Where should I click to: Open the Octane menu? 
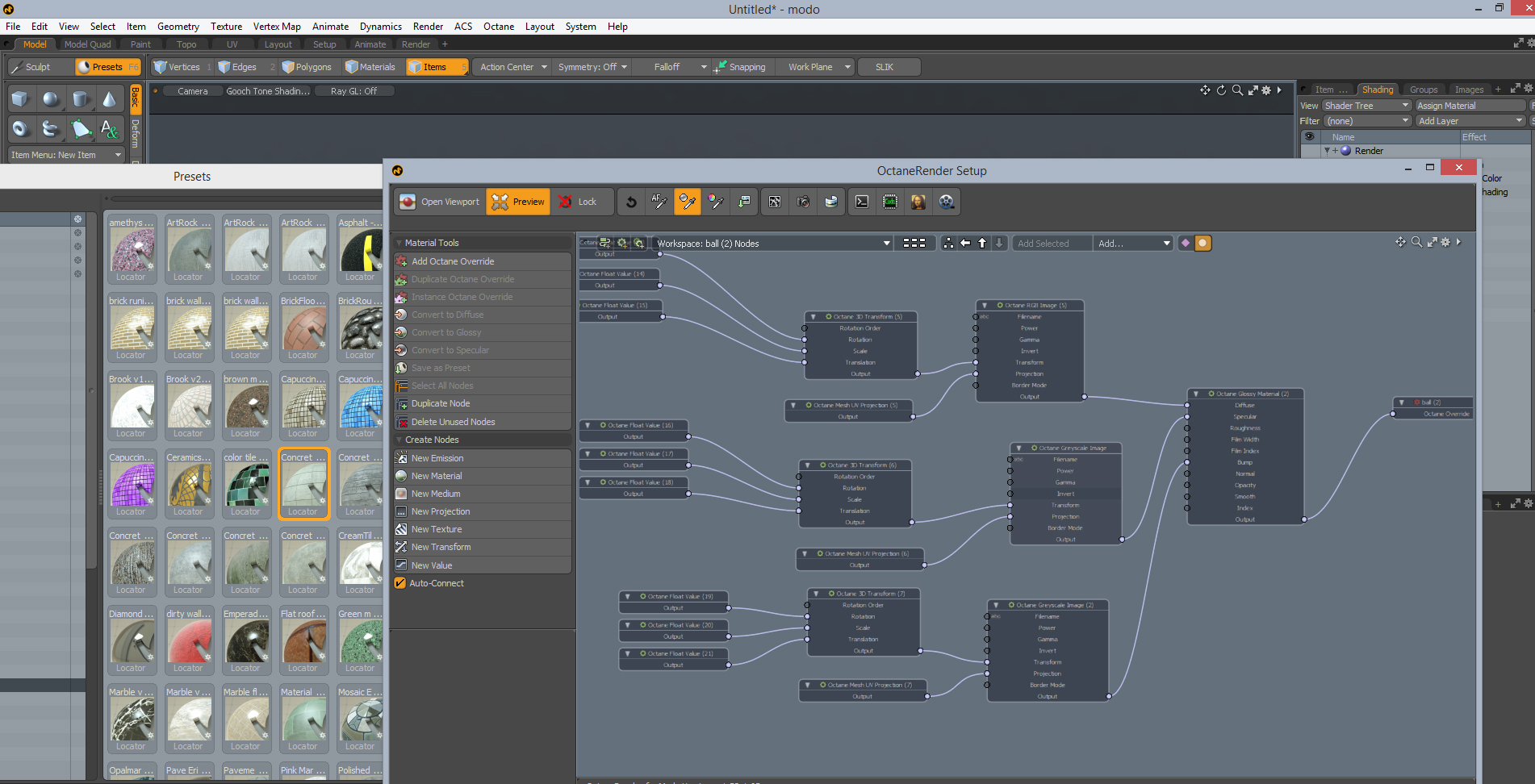499,27
